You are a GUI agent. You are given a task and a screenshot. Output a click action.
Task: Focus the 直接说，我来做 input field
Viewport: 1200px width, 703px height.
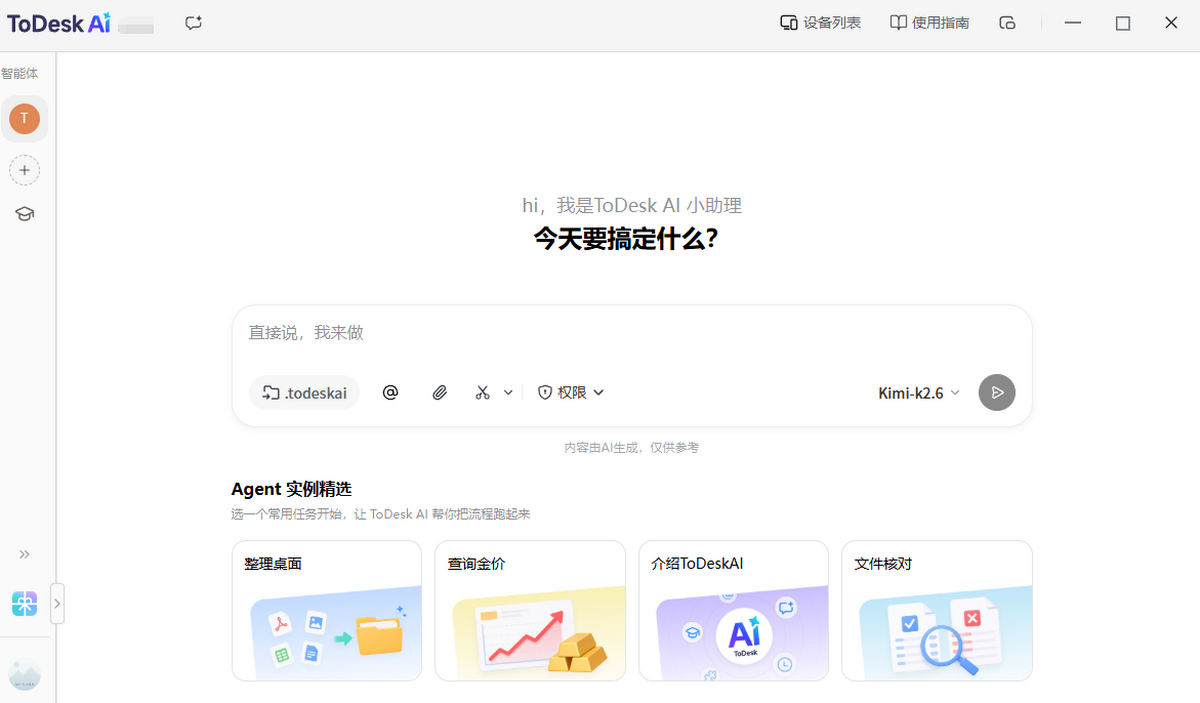pos(632,333)
